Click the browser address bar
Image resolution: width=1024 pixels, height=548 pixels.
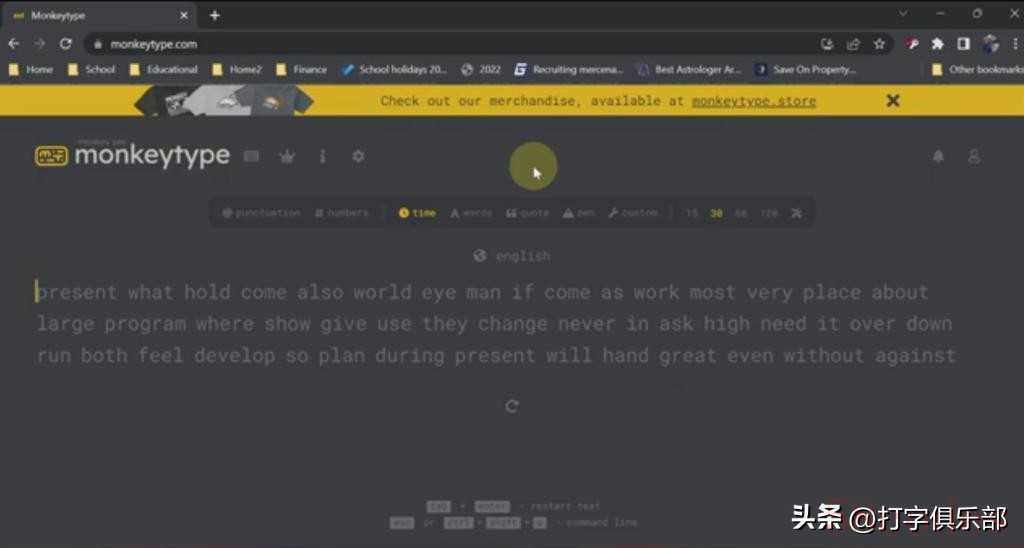tap(451, 44)
